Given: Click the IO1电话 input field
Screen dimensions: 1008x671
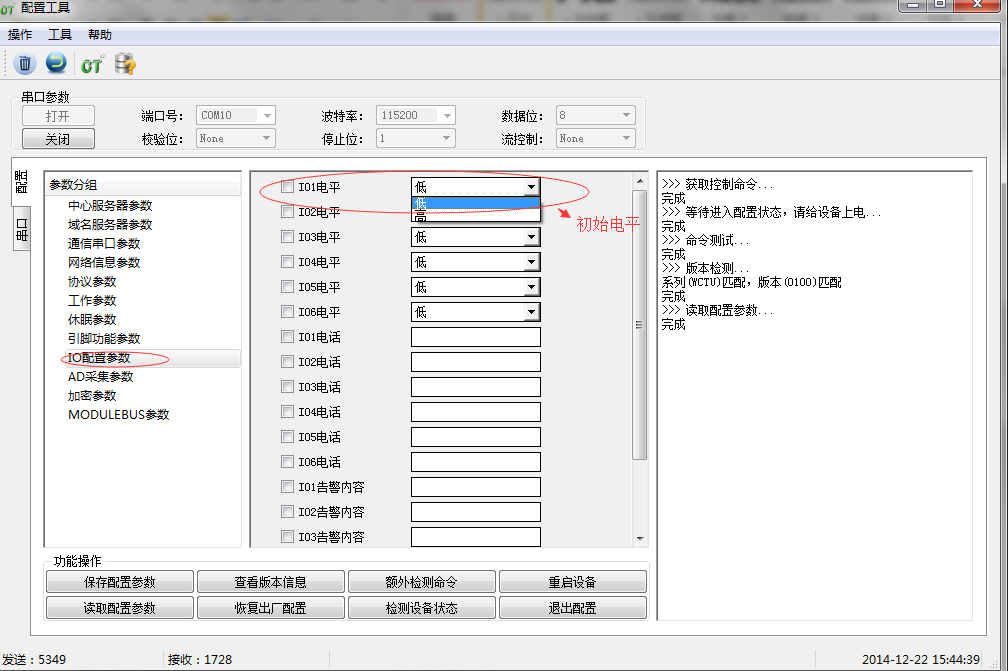Looking at the screenshot, I should [476, 337].
